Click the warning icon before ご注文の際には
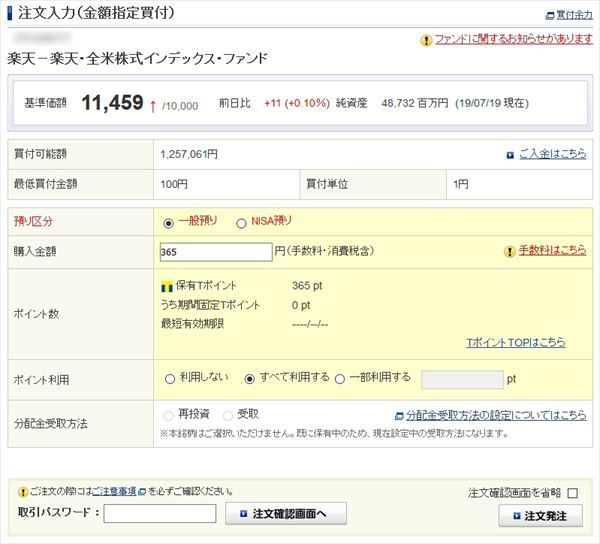This screenshot has width=600, height=544. click(23, 492)
